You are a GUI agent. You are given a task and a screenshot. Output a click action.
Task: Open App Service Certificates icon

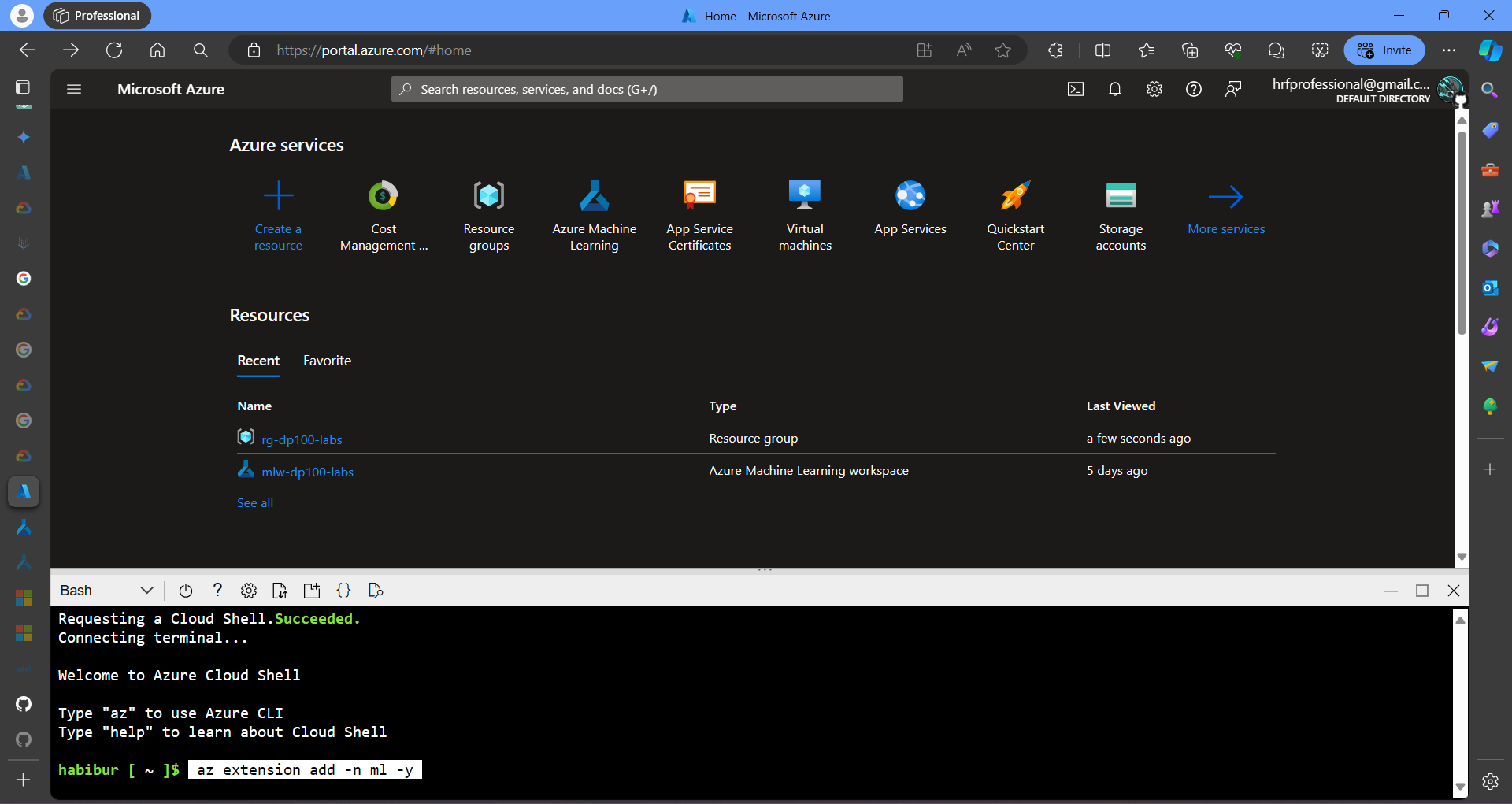[699, 195]
